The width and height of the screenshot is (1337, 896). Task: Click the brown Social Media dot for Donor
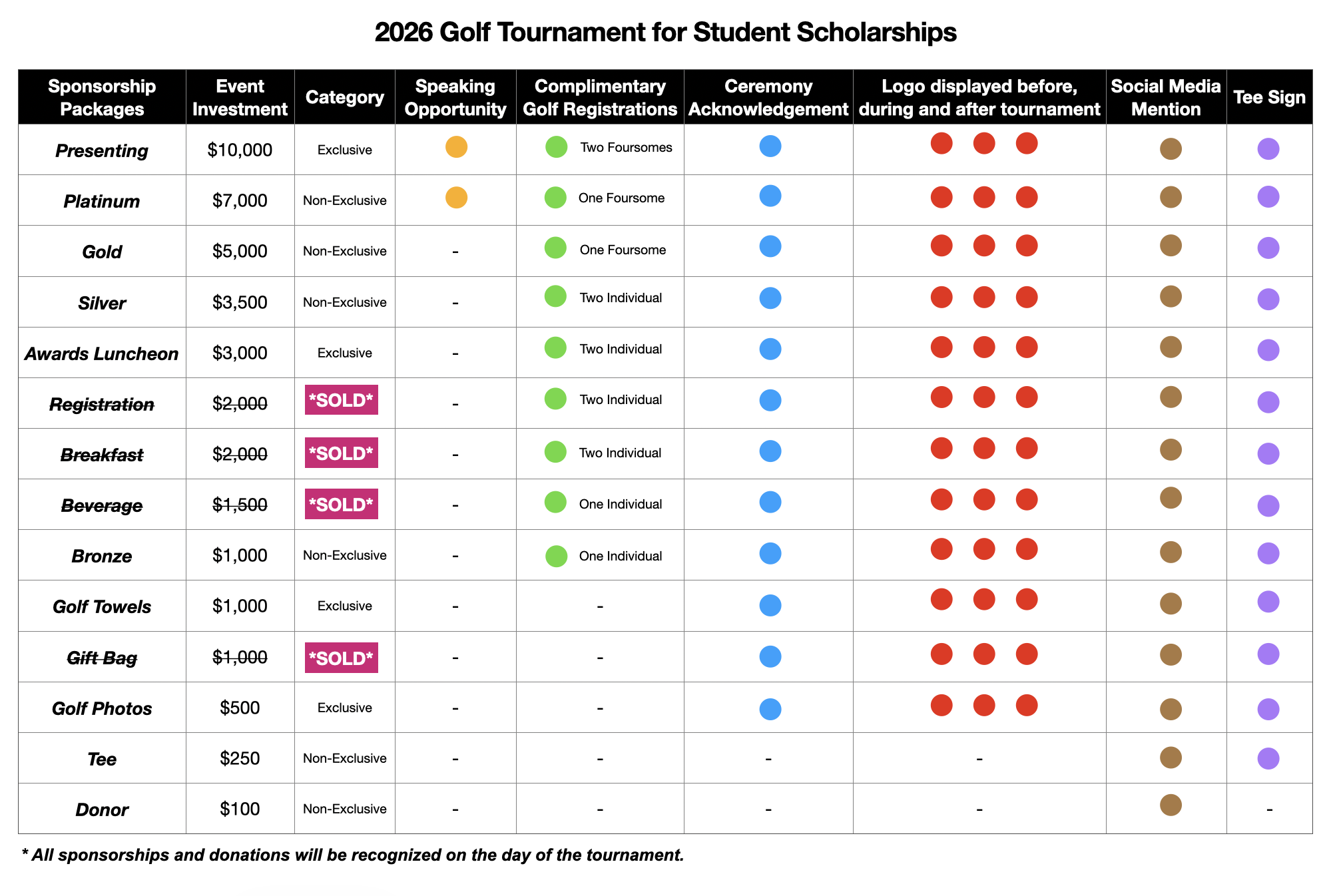point(1170,805)
